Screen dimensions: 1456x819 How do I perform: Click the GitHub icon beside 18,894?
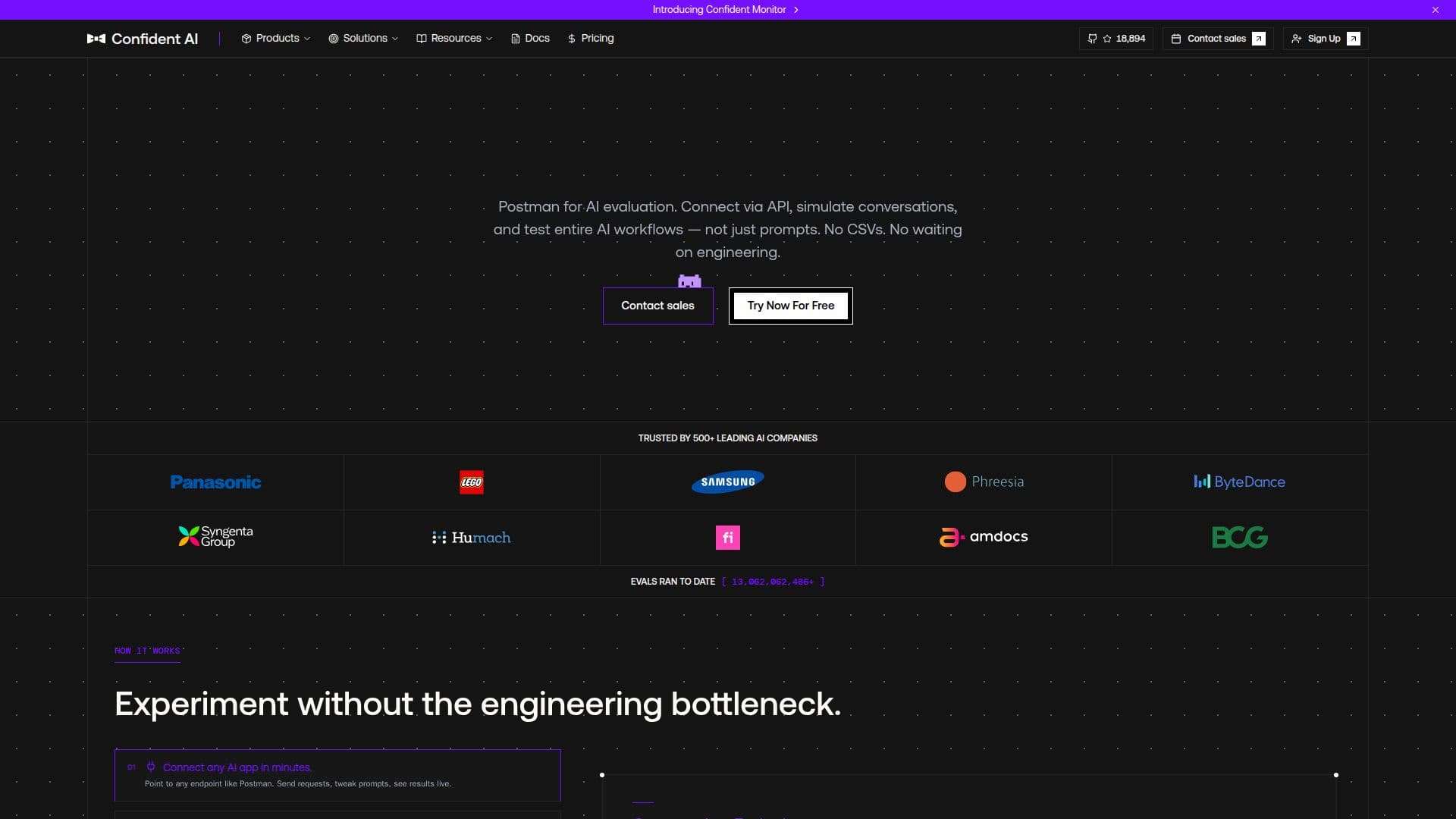click(1093, 39)
